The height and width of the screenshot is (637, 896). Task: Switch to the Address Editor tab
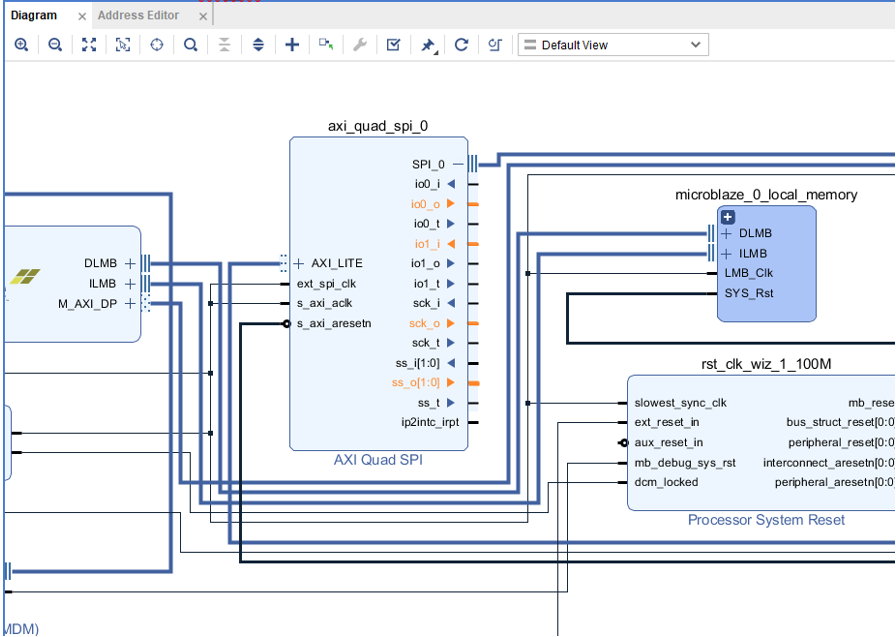pos(138,15)
